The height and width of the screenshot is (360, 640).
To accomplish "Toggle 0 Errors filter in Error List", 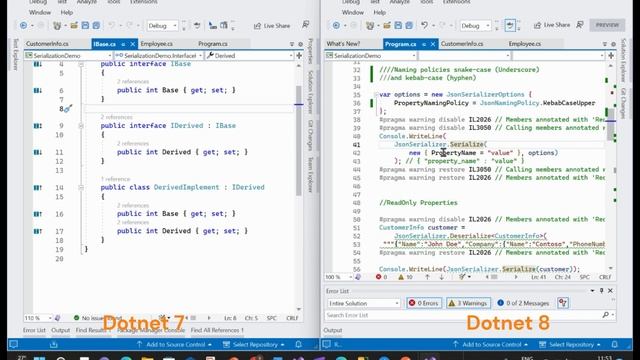I will [423, 303].
